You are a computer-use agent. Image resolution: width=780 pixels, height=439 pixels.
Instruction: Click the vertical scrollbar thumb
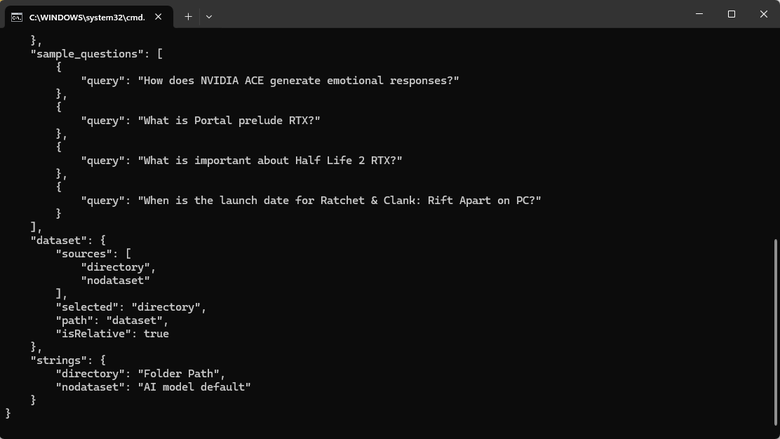(x=776, y=333)
